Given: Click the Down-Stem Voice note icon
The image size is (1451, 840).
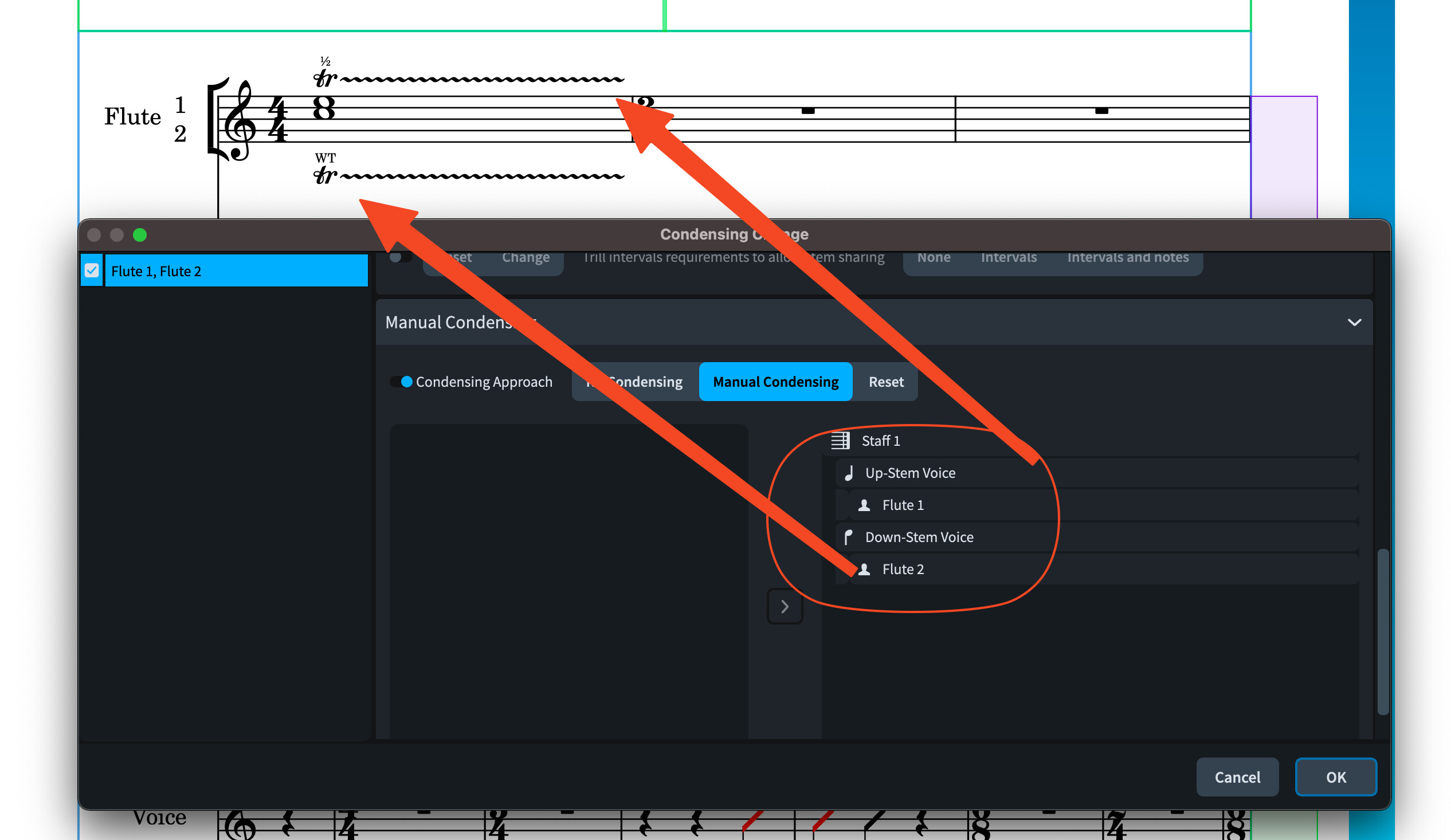Looking at the screenshot, I should pos(849,537).
